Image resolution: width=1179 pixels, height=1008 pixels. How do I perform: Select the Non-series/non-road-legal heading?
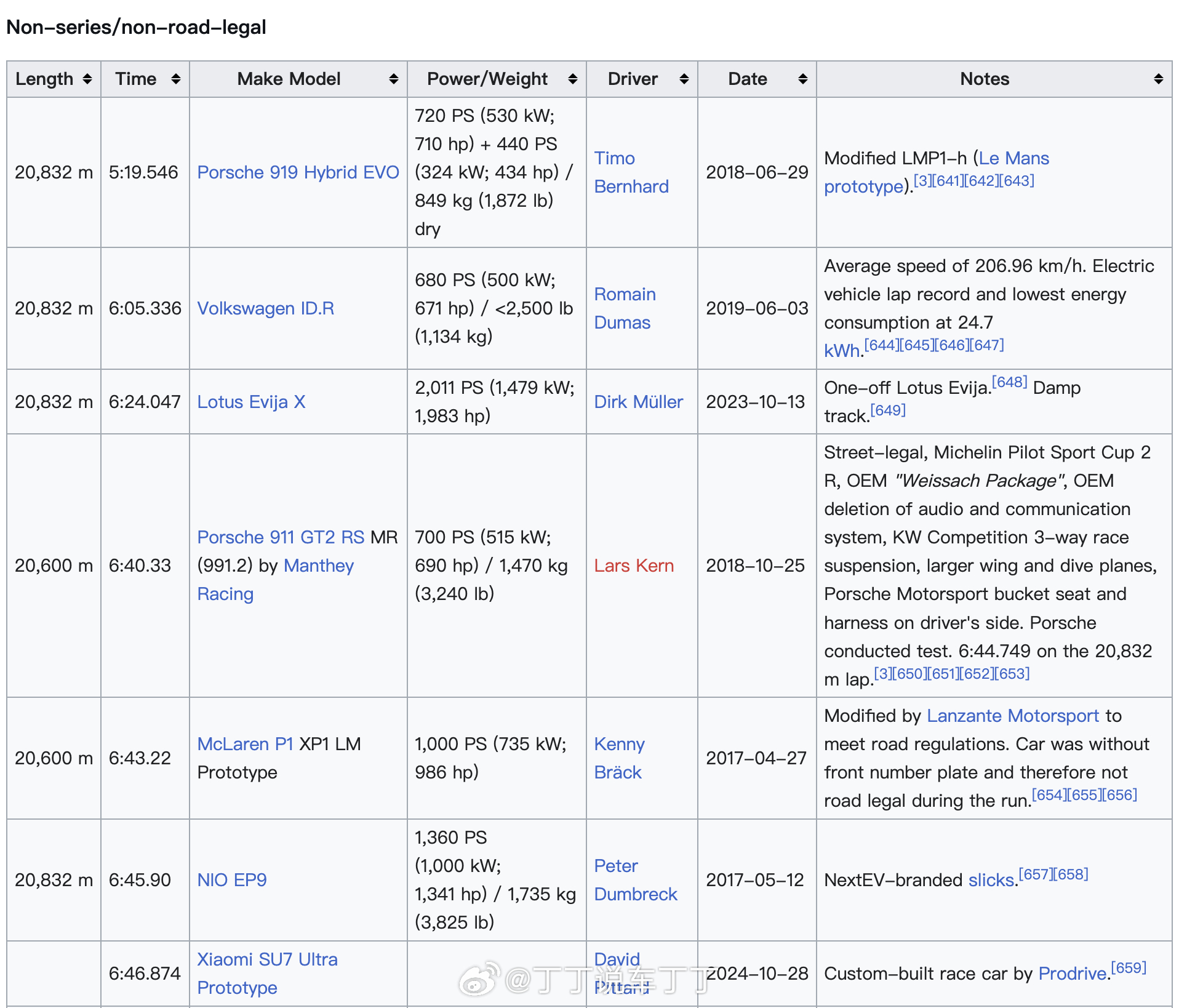tap(136, 27)
